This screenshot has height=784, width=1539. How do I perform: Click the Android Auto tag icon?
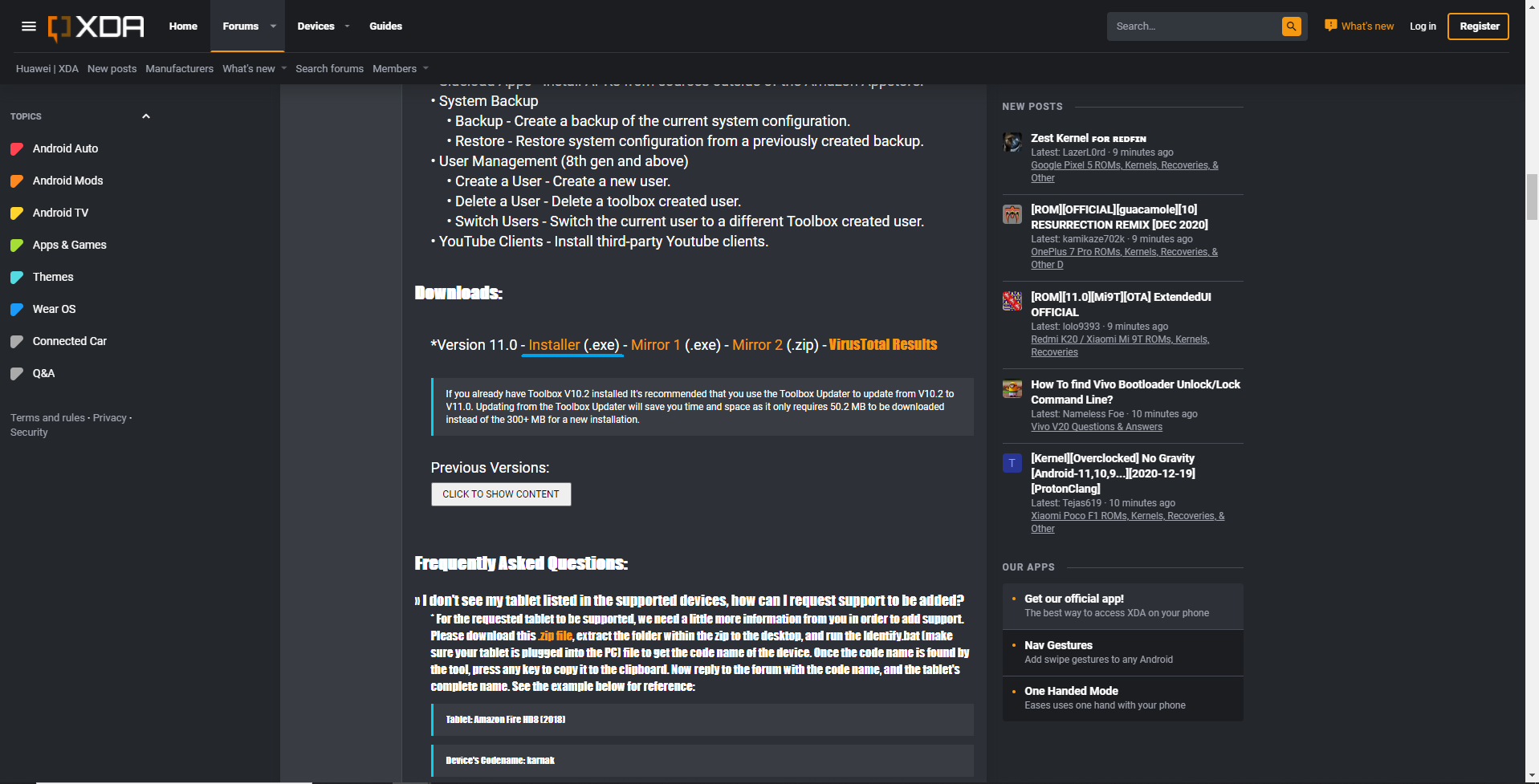point(17,148)
